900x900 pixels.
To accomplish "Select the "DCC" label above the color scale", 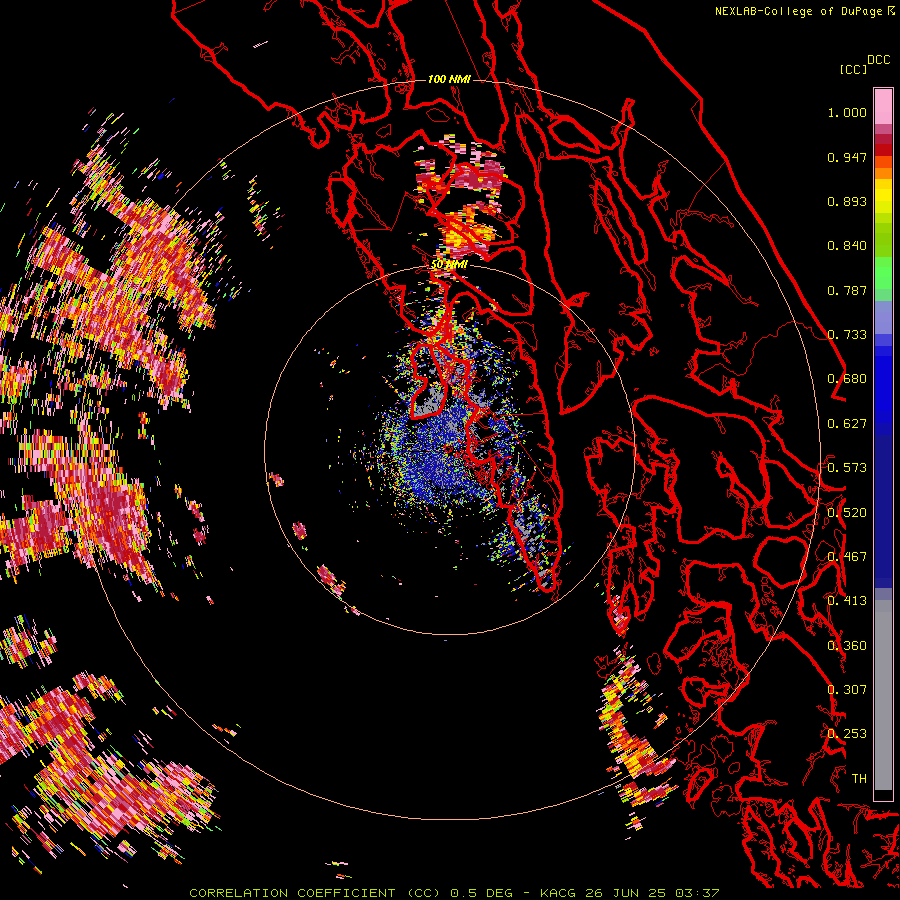I will [879, 60].
